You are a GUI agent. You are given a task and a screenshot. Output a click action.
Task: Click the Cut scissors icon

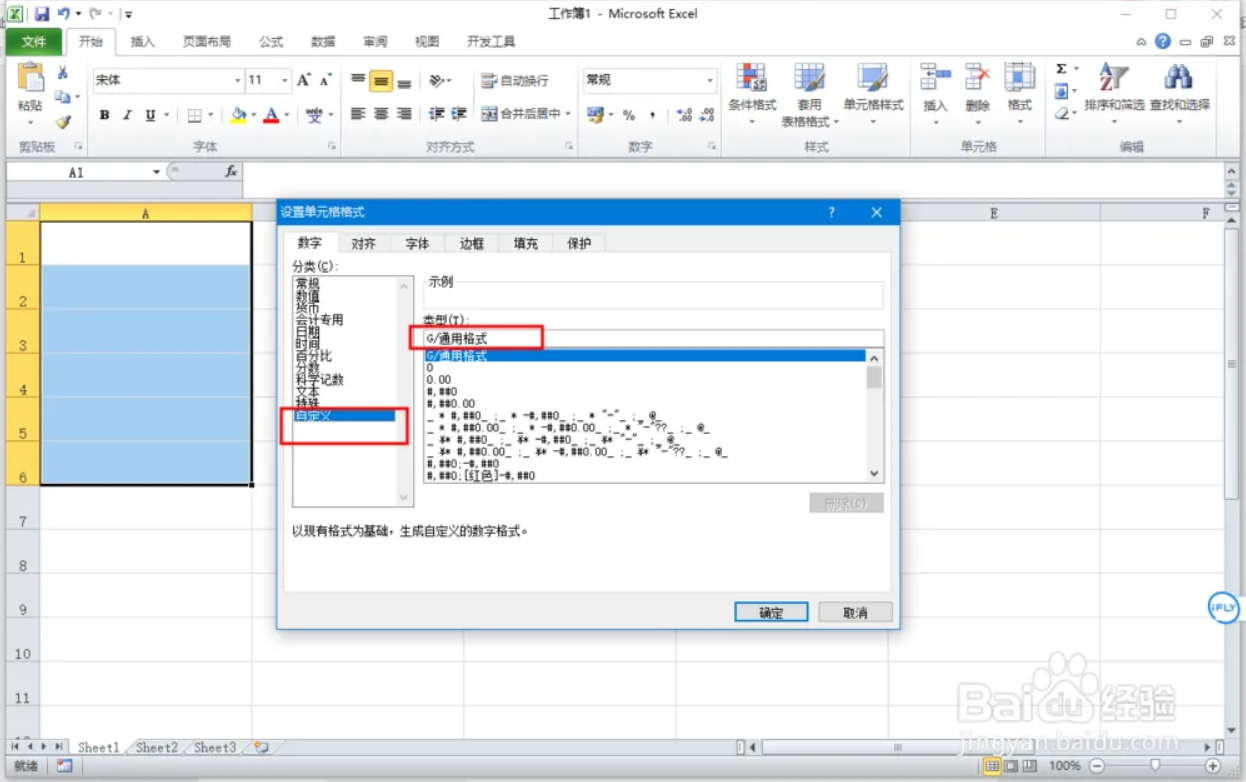63,73
